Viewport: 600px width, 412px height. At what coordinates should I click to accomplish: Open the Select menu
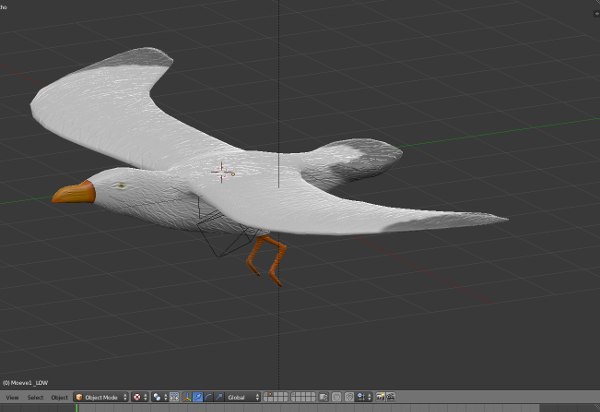click(35, 397)
